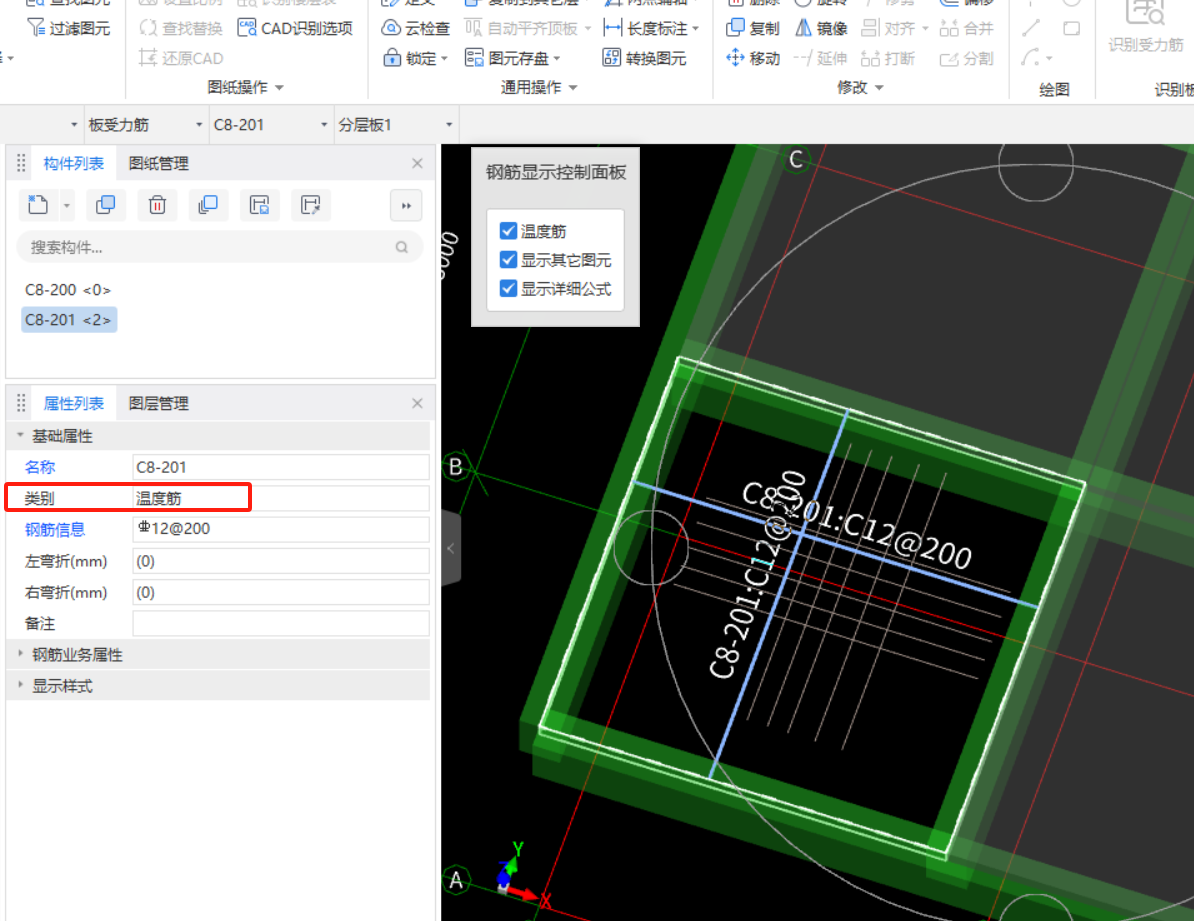Delete component with trash icon
The image size is (1194, 921).
157,205
